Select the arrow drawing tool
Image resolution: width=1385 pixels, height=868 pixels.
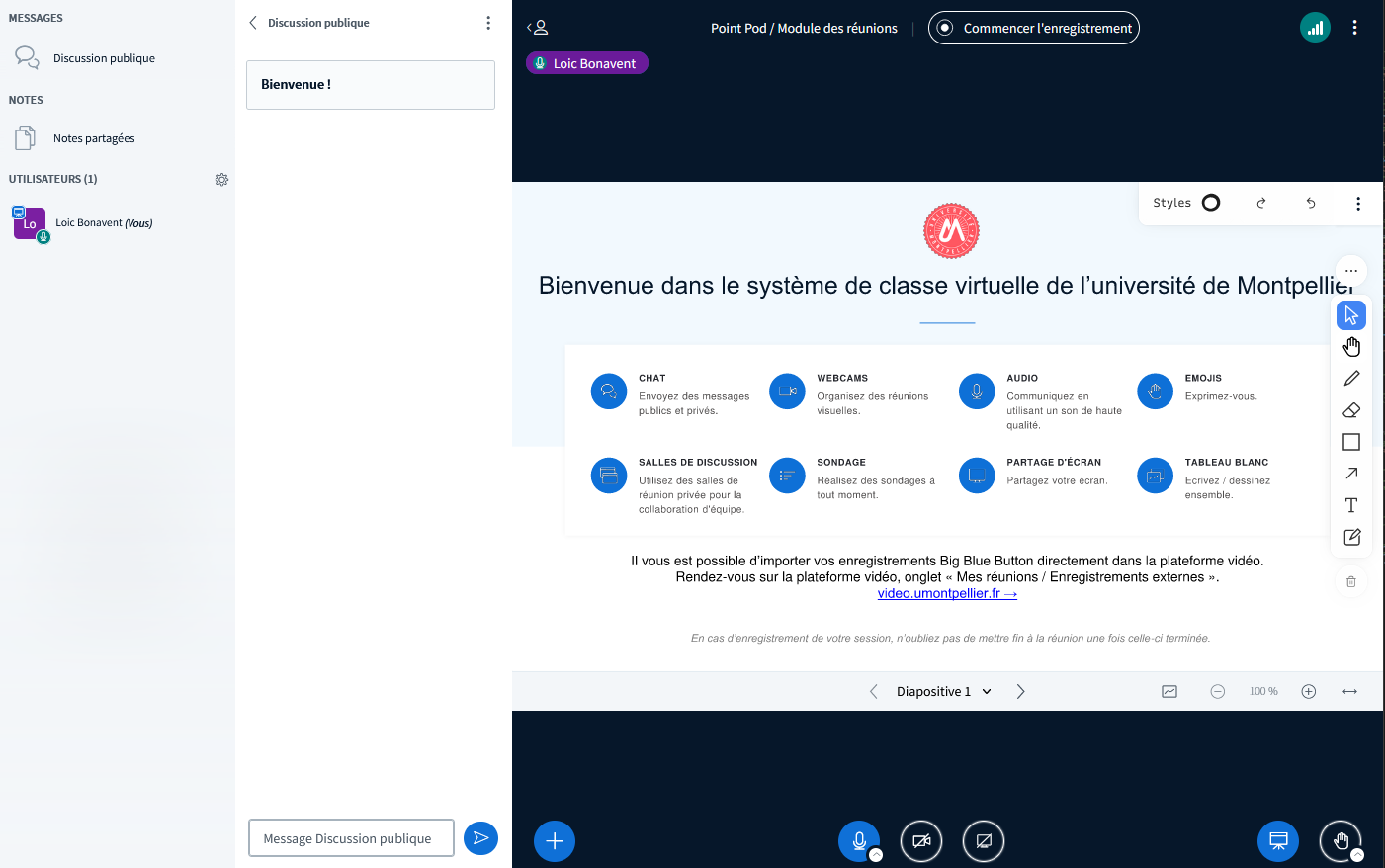tap(1351, 474)
